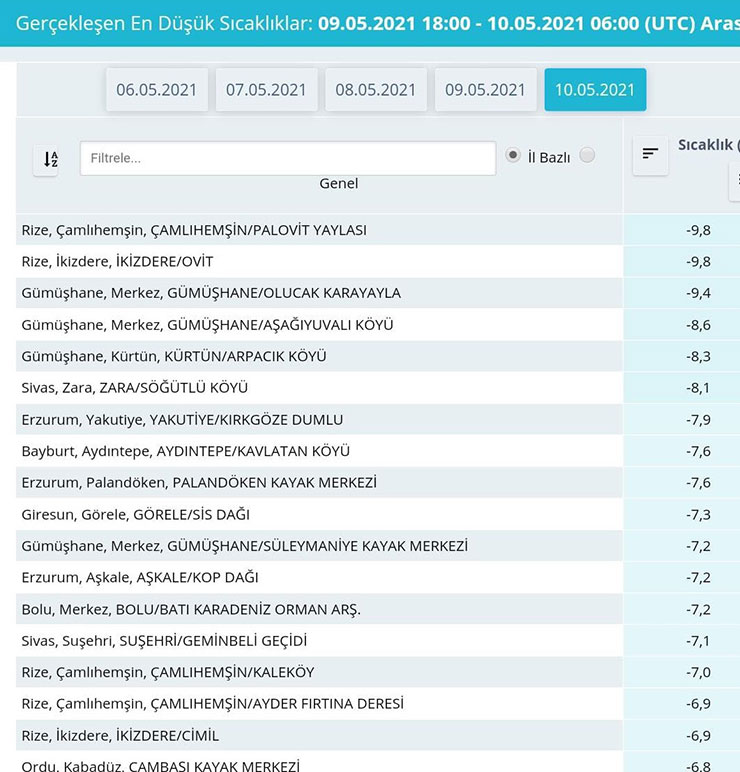Switch to the 06.05.2021 date tab

point(157,90)
